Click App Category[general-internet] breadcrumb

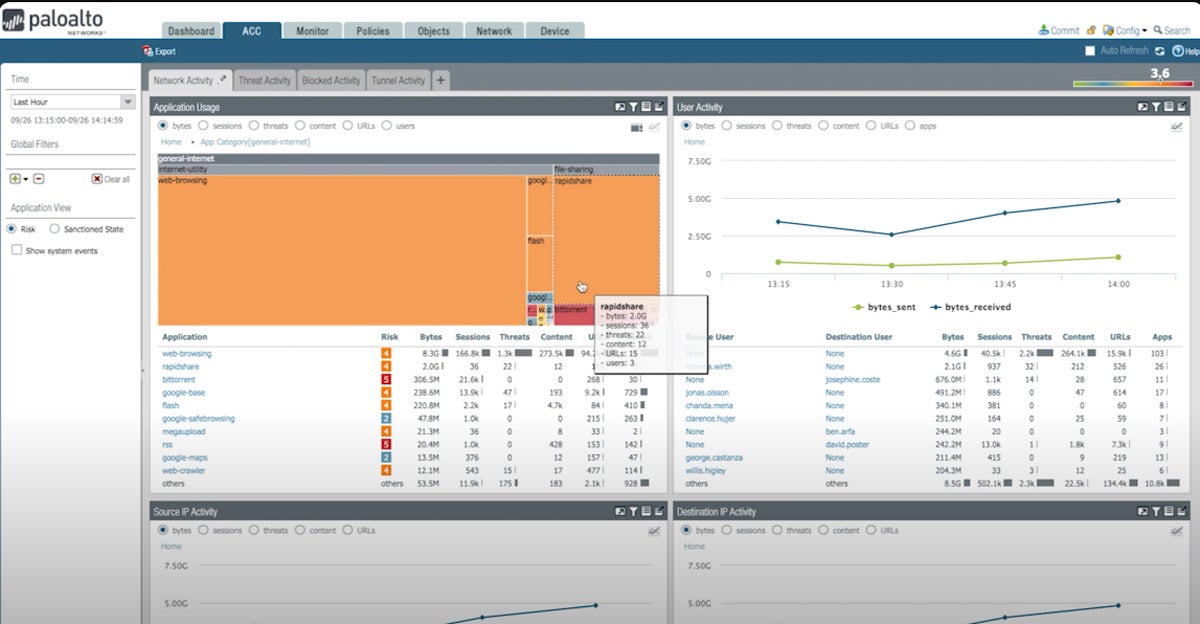tap(255, 142)
